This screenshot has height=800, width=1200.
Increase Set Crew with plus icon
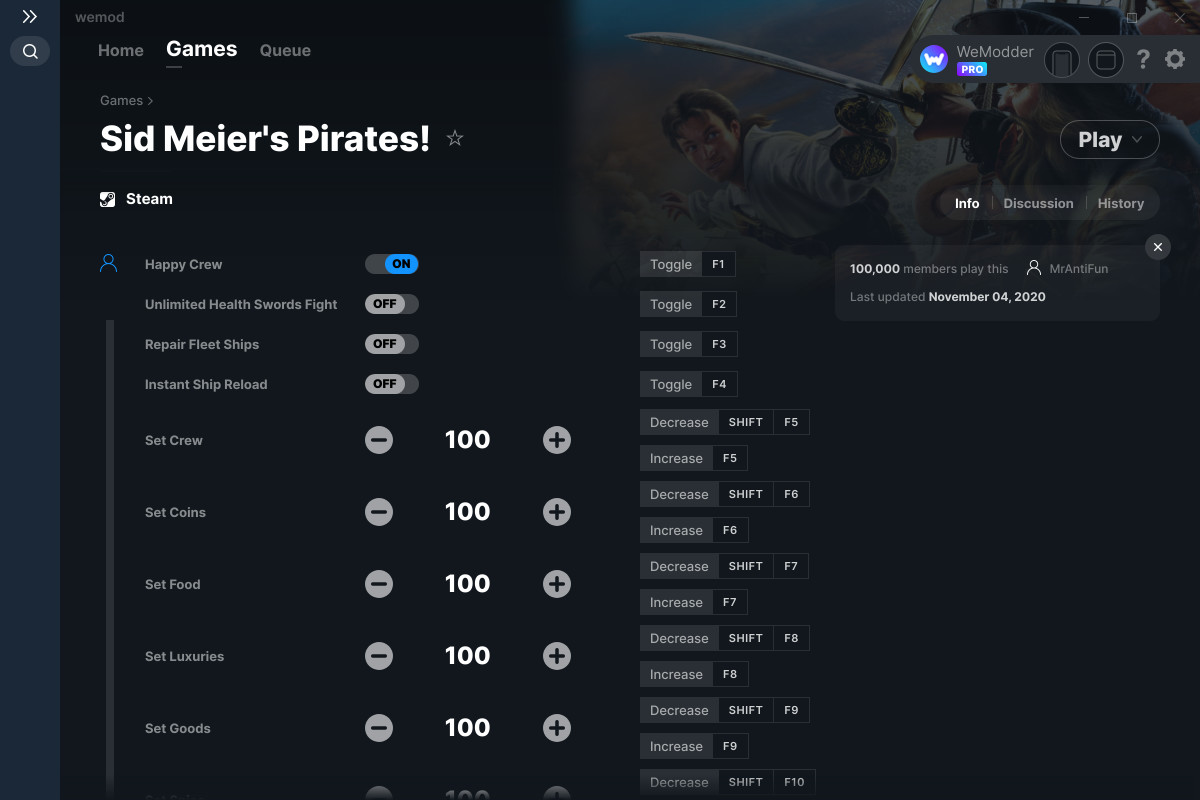[557, 440]
